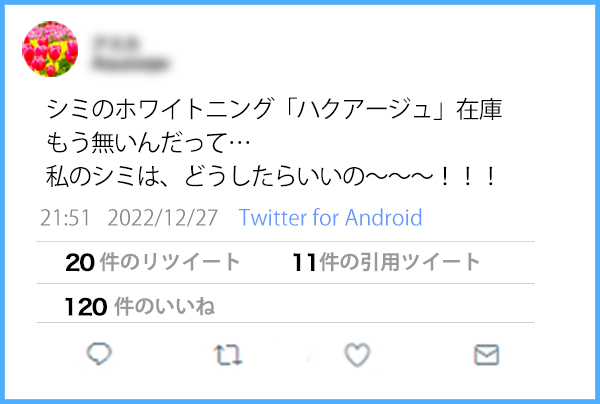Image resolution: width=600 pixels, height=404 pixels.
Task: Retweet using the arrows icon
Action: coord(228,355)
